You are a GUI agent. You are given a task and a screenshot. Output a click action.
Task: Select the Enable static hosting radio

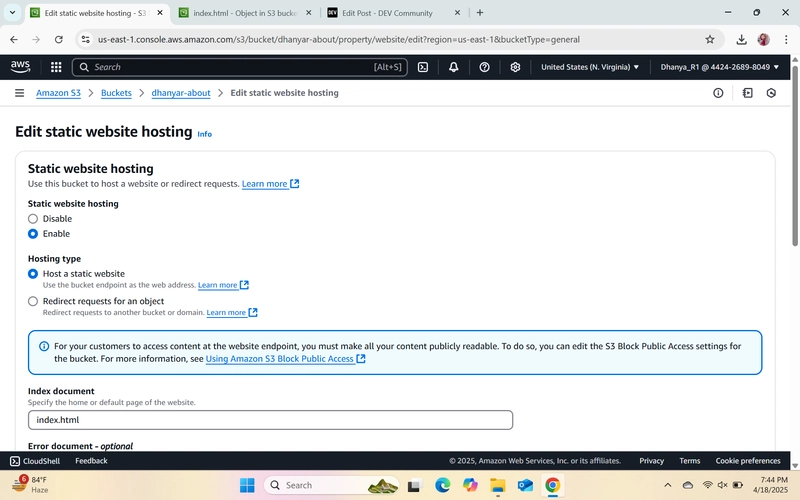tap(33, 234)
